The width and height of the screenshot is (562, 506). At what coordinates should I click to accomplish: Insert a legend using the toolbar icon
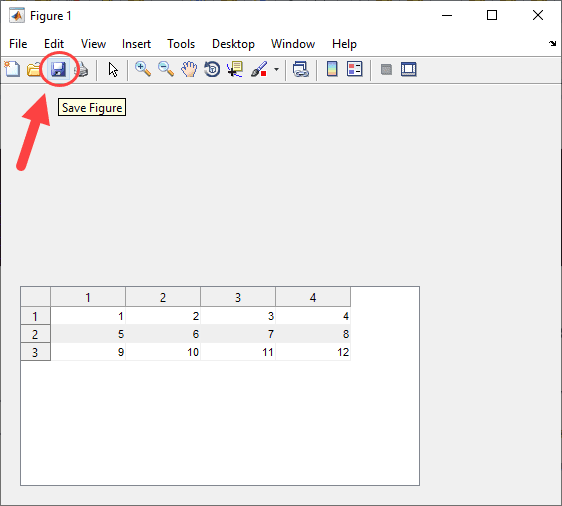point(354,69)
